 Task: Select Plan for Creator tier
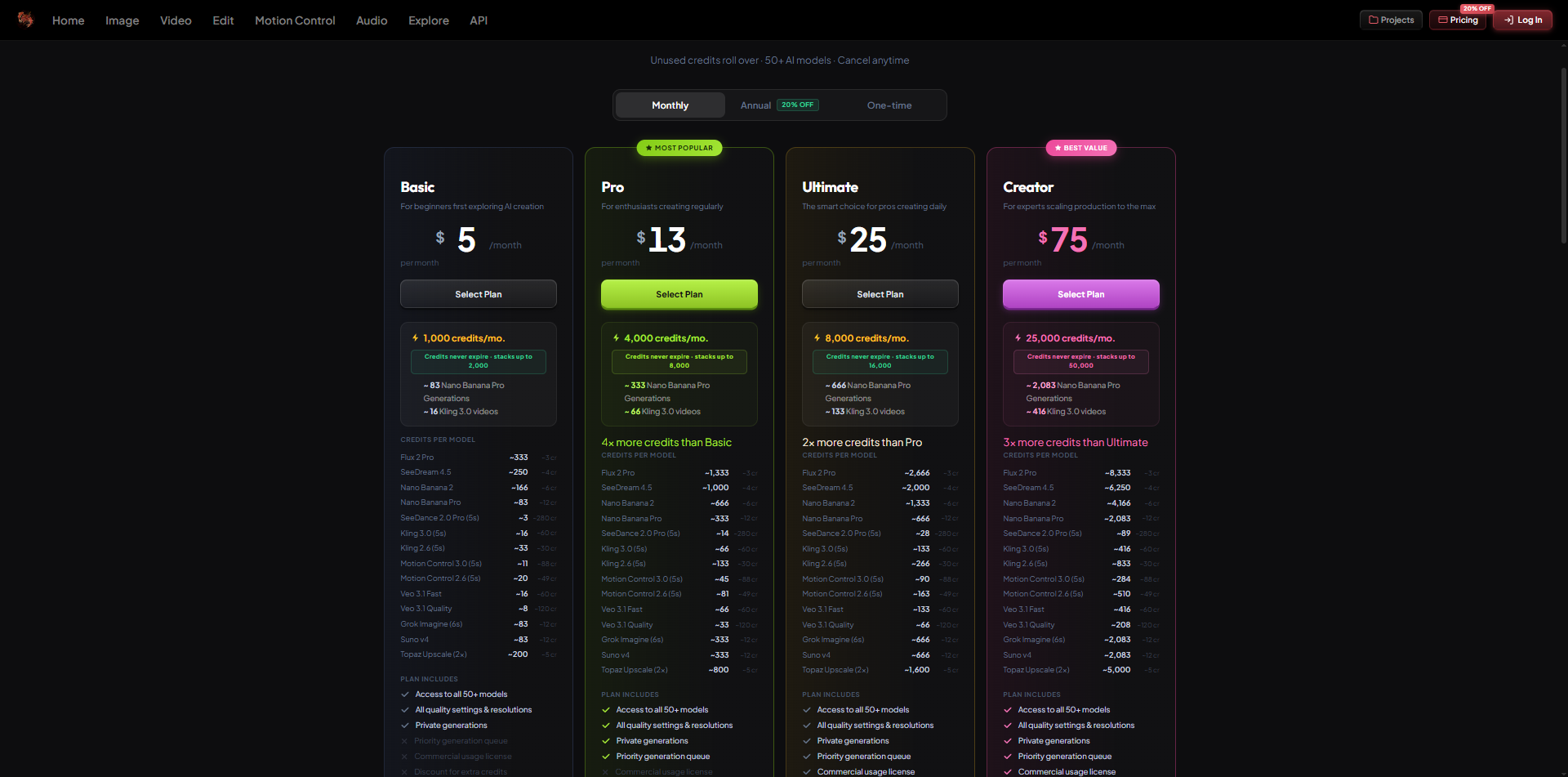pos(1081,294)
